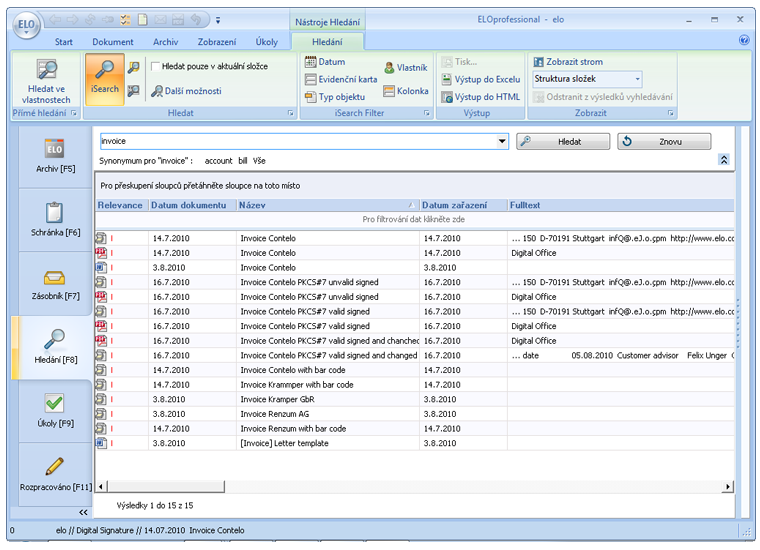760x550 pixels.
Task: Open Rozpracováno [F11] in sidebar
Action: (x=55, y=474)
